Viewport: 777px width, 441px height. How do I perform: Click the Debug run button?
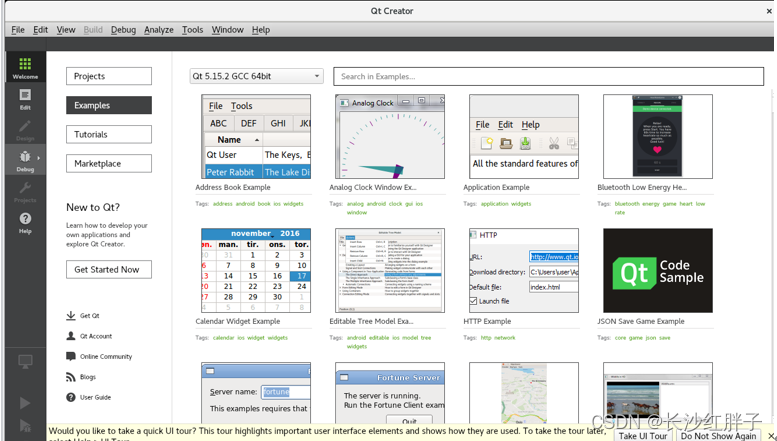pyautogui.click(x=25, y=426)
